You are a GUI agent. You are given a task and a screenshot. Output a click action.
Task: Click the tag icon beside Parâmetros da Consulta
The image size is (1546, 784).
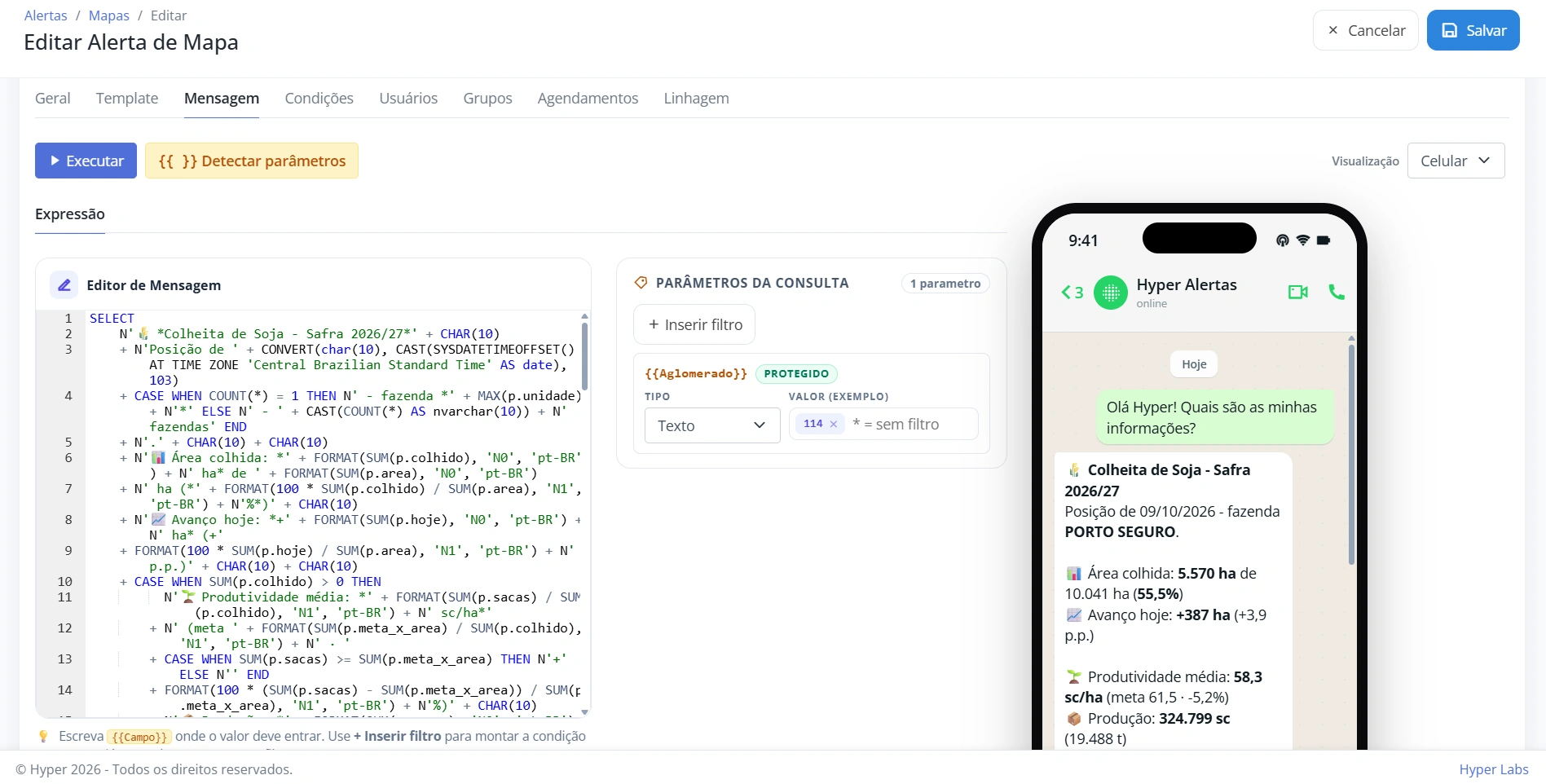click(641, 283)
